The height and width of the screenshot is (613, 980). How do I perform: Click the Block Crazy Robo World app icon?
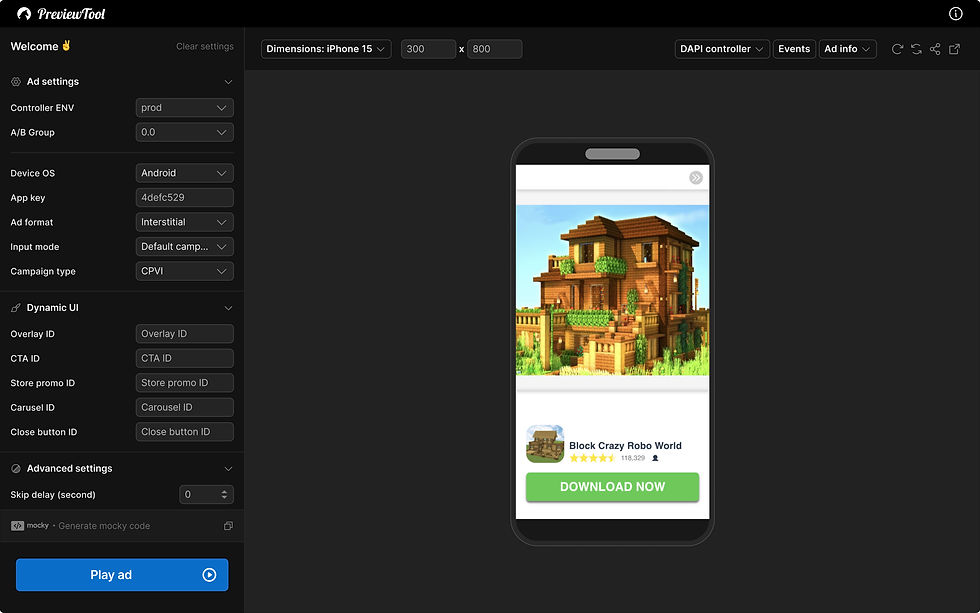pos(545,444)
